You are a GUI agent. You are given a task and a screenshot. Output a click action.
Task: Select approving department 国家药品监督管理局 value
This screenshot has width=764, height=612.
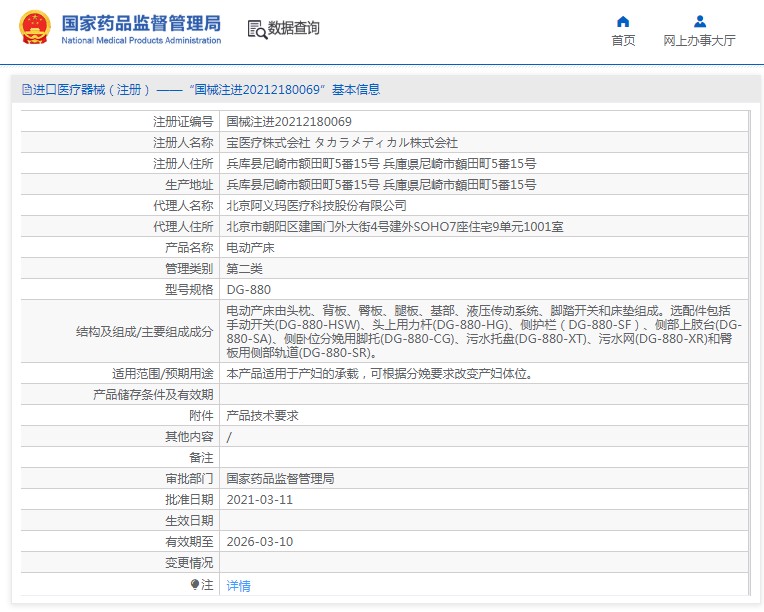click(281, 478)
